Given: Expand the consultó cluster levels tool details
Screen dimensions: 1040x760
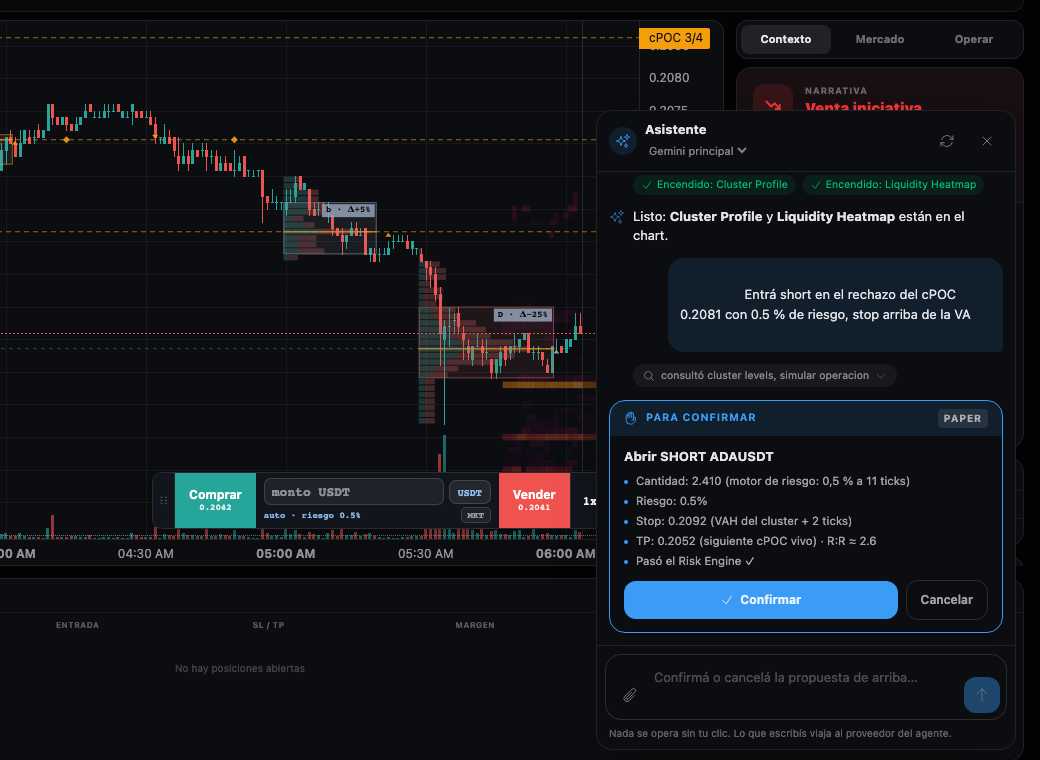Looking at the screenshot, I should (765, 376).
